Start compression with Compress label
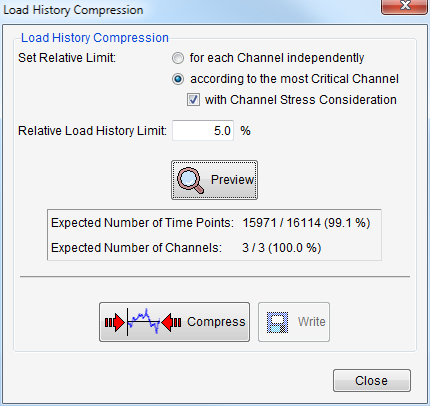This screenshot has width=430, height=406. [x=216, y=322]
